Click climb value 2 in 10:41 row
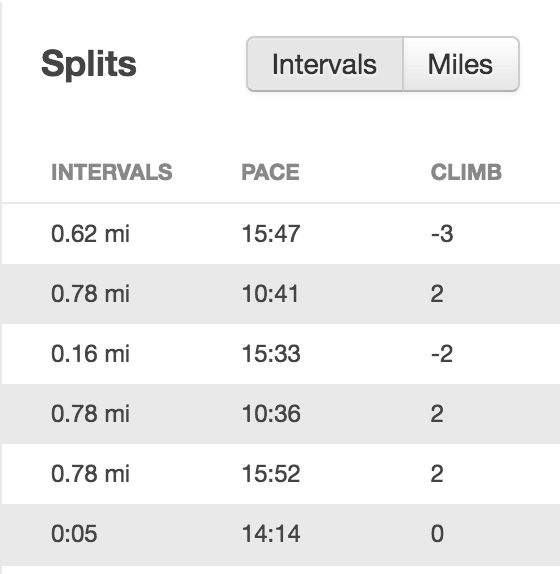Viewport: 560px width, 574px height. click(x=437, y=294)
